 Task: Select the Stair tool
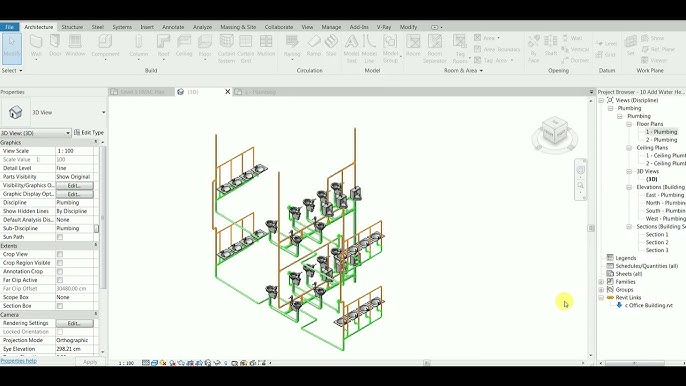(x=331, y=46)
